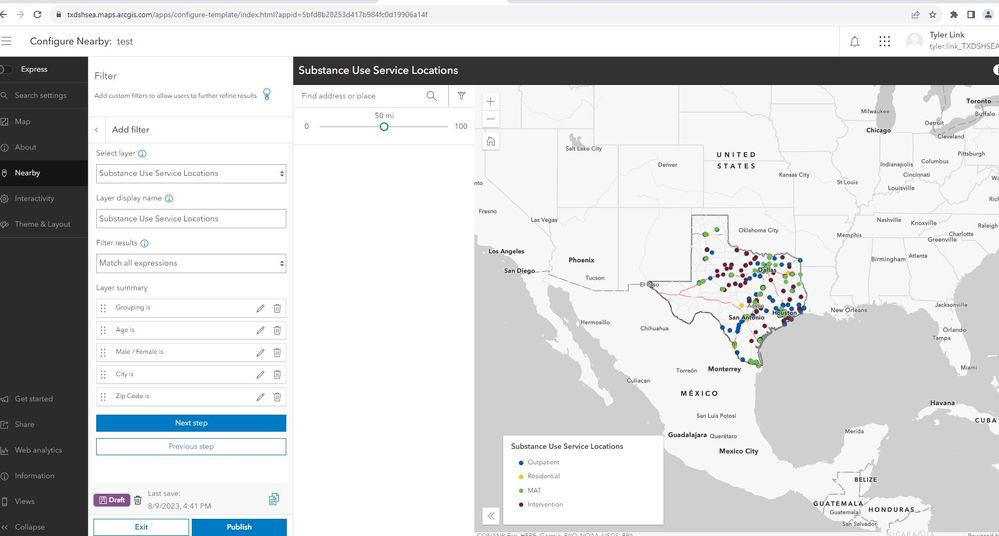Toggle the Express mode switch
This screenshot has width=999, height=536.
point(6,69)
